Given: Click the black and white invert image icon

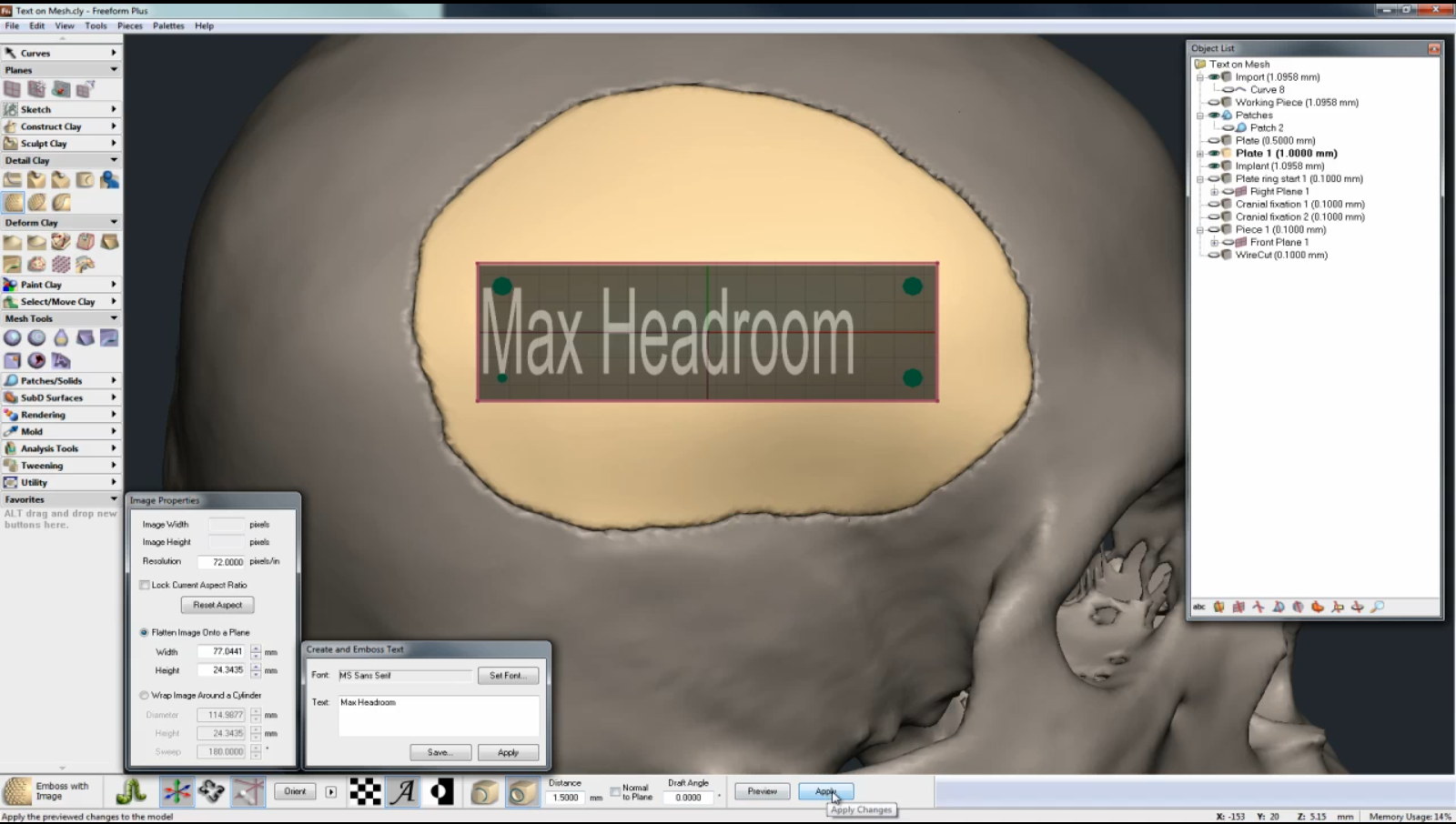Looking at the screenshot, I should click(x=442, y=791).
